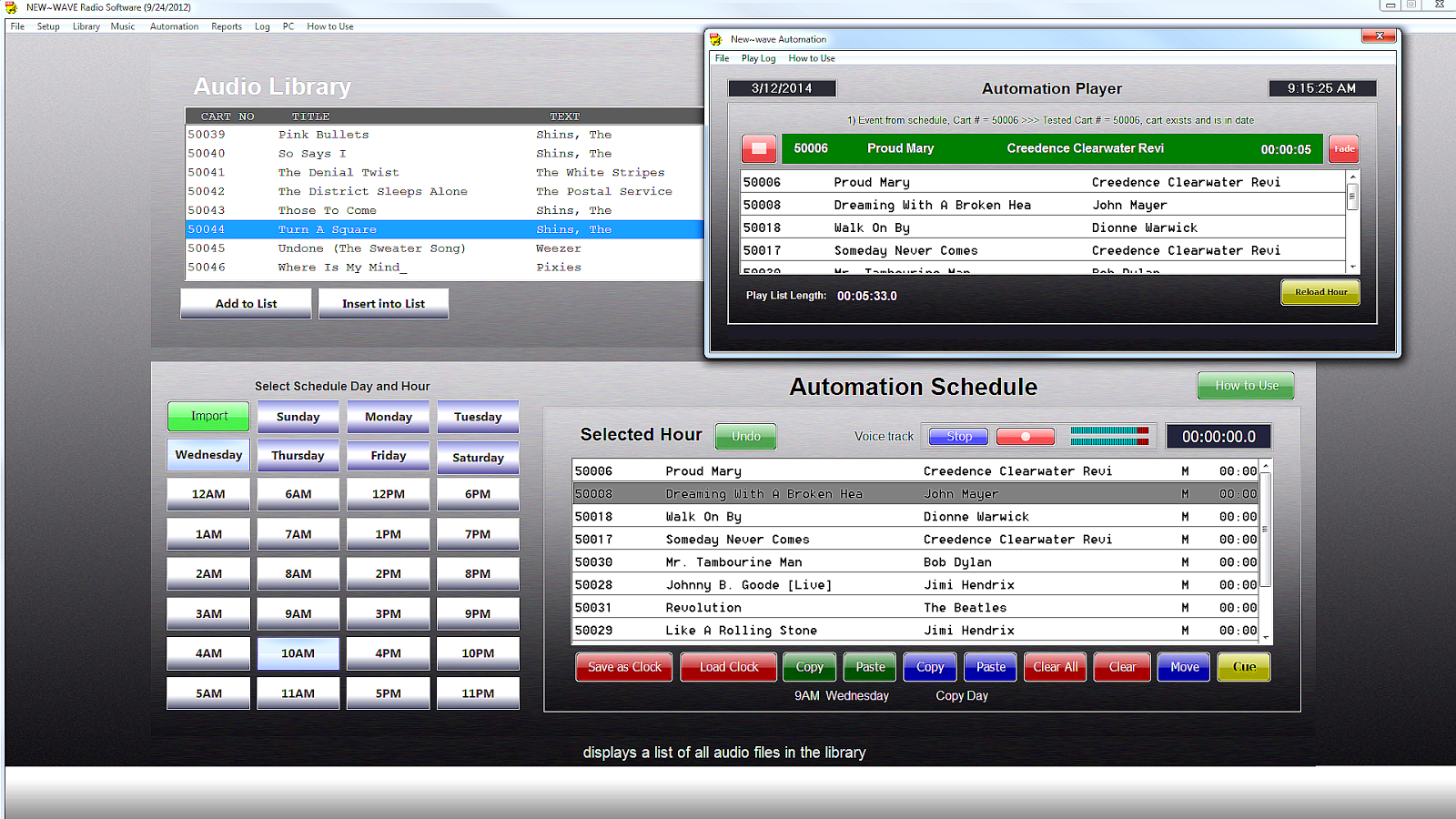Click the voice track level meter
Image resolution: width=1456 pixels, height=819 pixels.
[1109, 436]
